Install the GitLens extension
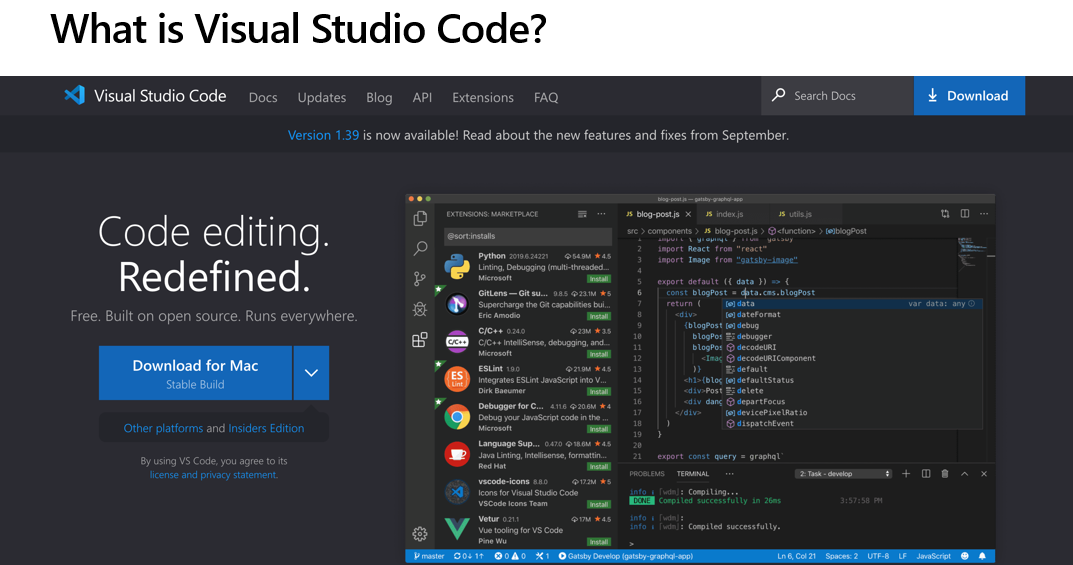 599,317
